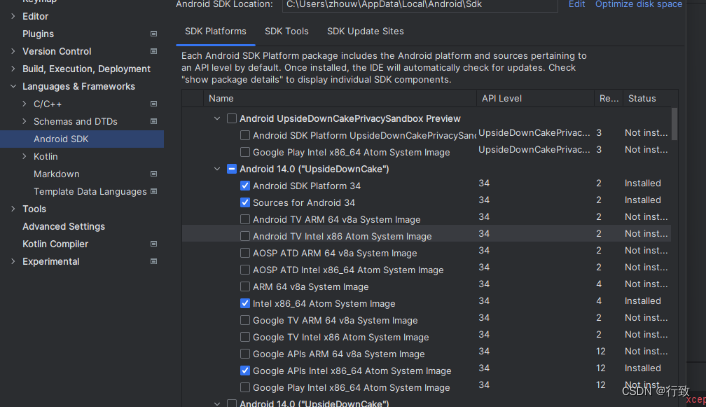This screenshot has height=407, width=706.
Task: Expand the Editor settings section
Action: point(13,16)
